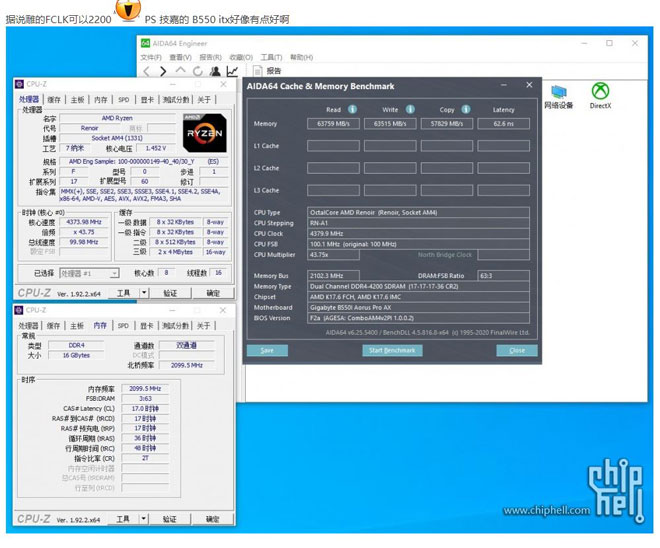Viewport: 660px width, 548px height.
Task: Switch to 主板 tab in top CPU-Z
Action: 77,100
